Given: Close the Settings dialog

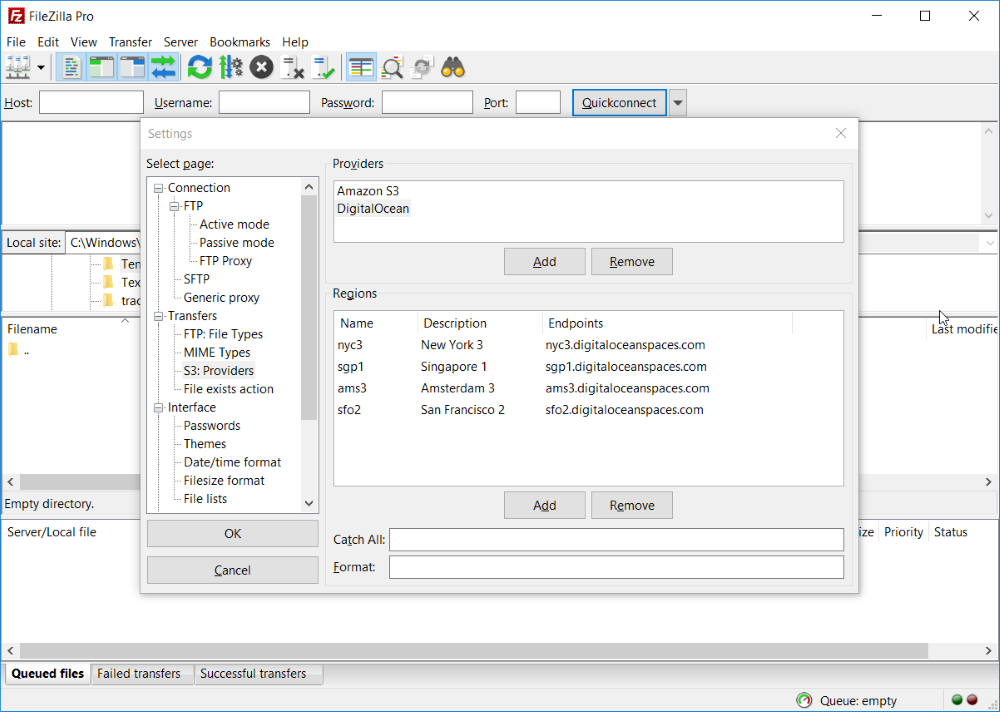Looking at the screenshot, I should (841, 133).
